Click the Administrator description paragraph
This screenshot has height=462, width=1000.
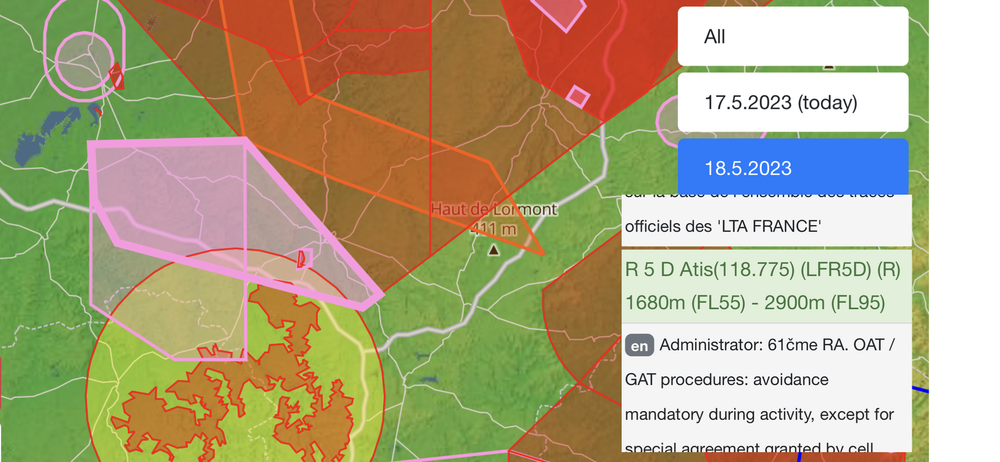[x=767, y=388]
